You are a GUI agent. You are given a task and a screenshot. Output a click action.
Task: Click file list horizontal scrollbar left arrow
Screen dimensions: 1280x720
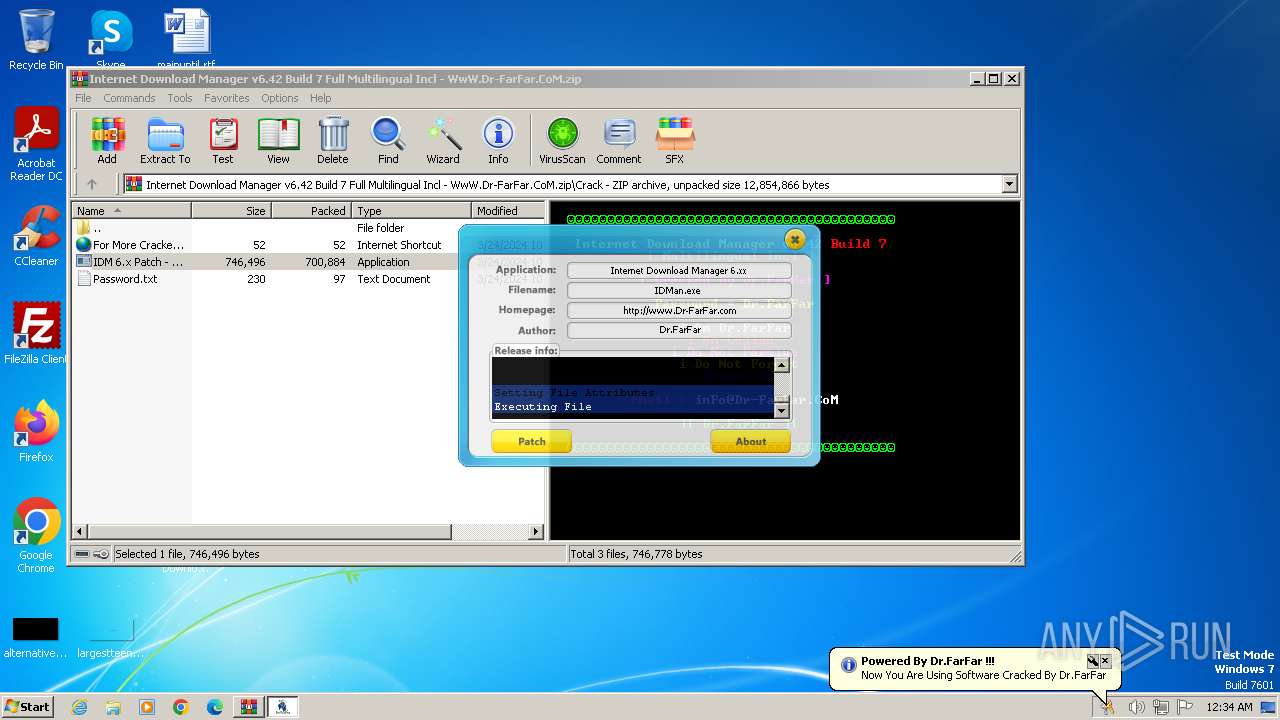[80, 532]
